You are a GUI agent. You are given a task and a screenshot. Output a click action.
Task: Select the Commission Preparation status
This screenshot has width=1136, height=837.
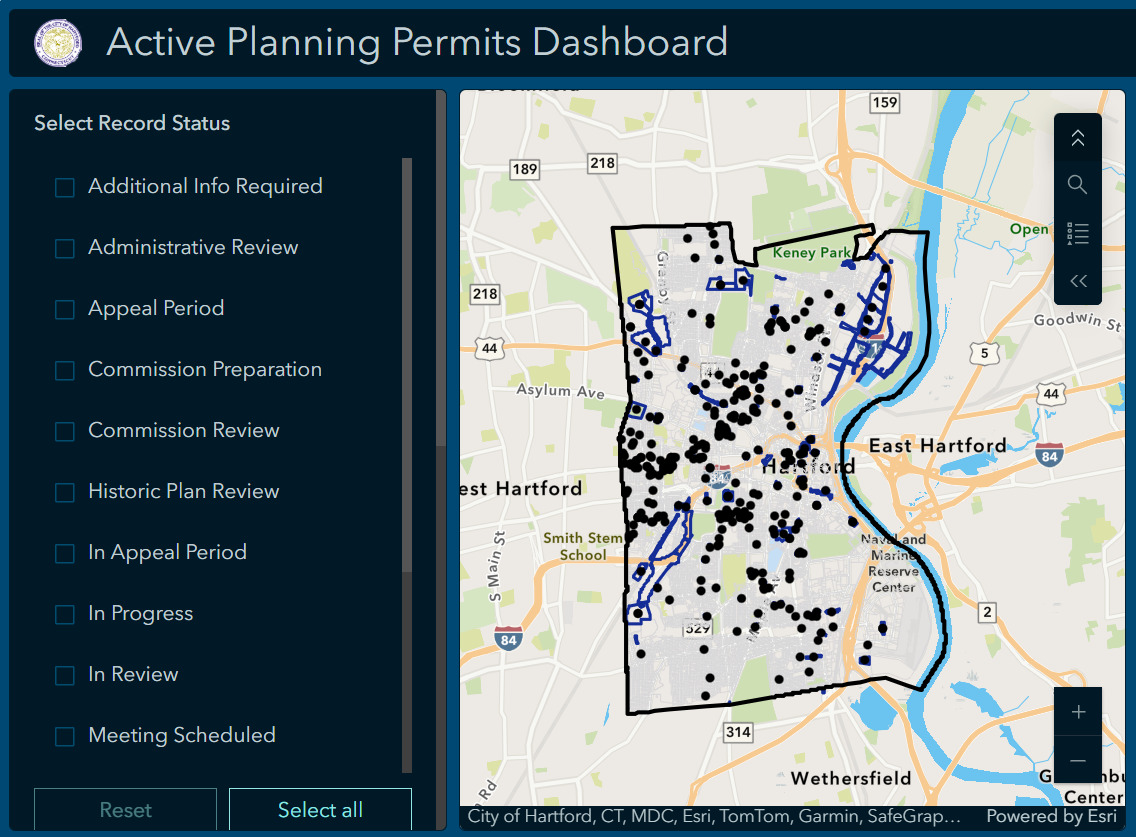click(64, 369)
